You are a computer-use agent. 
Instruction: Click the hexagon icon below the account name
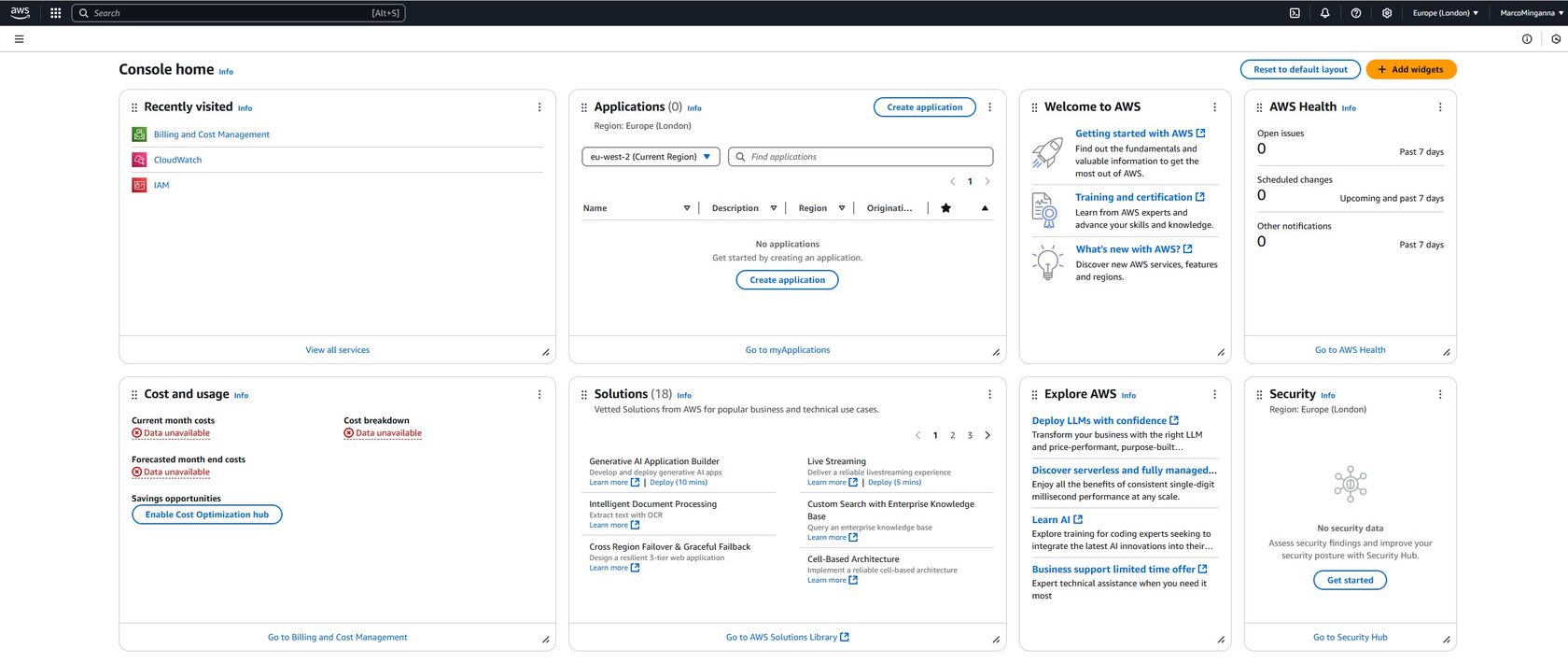(x=1556, y=39)
